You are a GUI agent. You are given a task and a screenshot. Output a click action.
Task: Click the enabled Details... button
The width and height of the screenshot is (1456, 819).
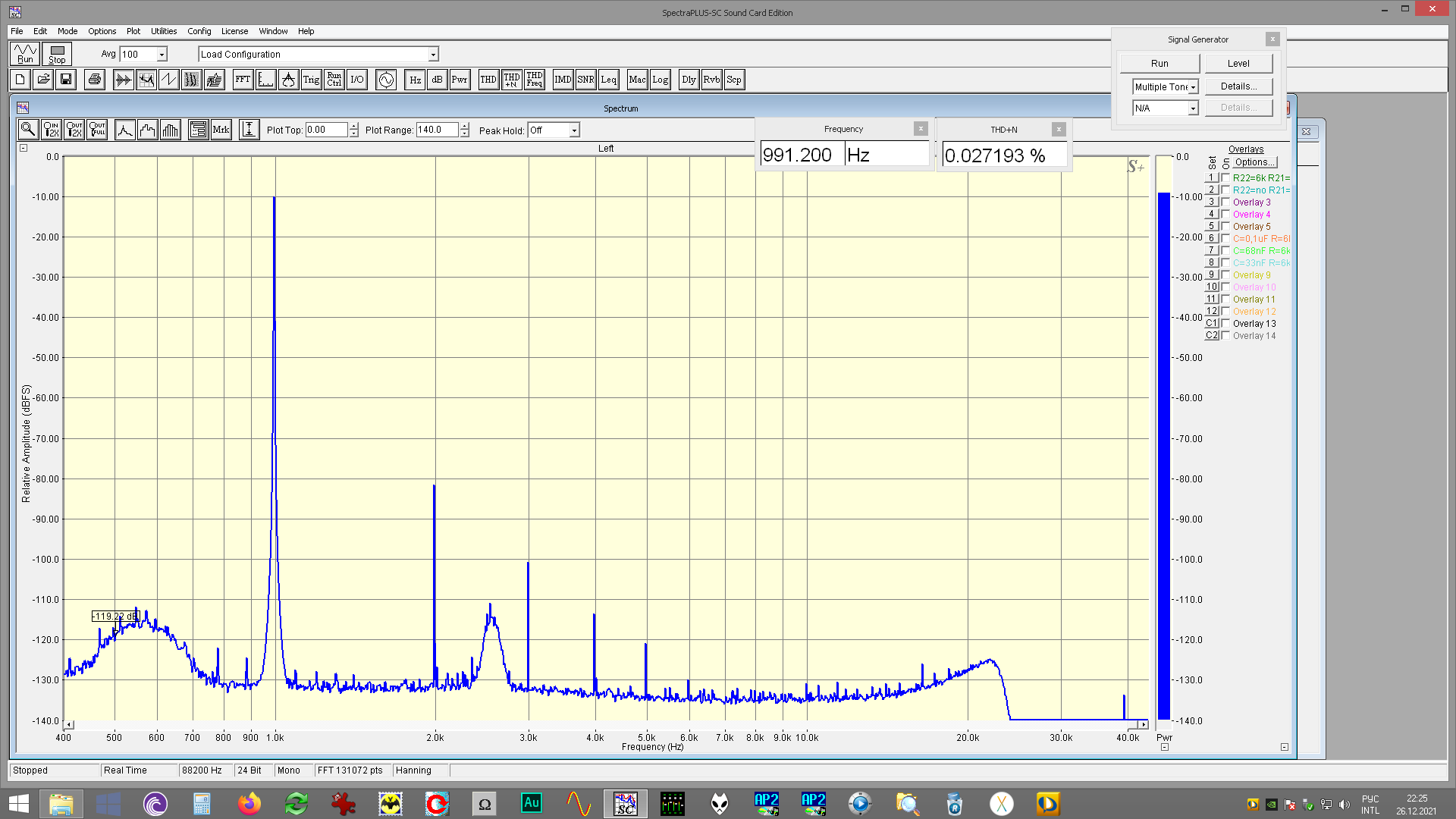(1238, 86)
